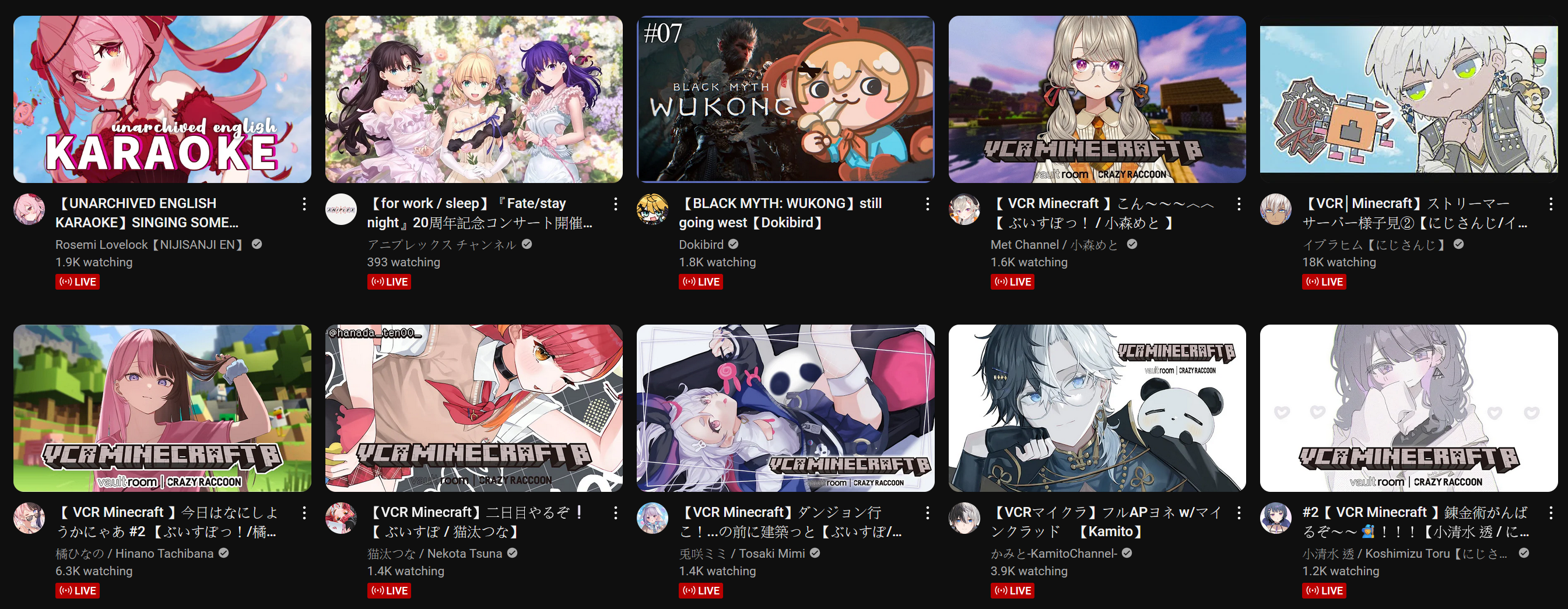The height and width of the screenshot is (609, 1568).
Task: Open more options for Black Myth Wukong video
Action: pos(927,204)
